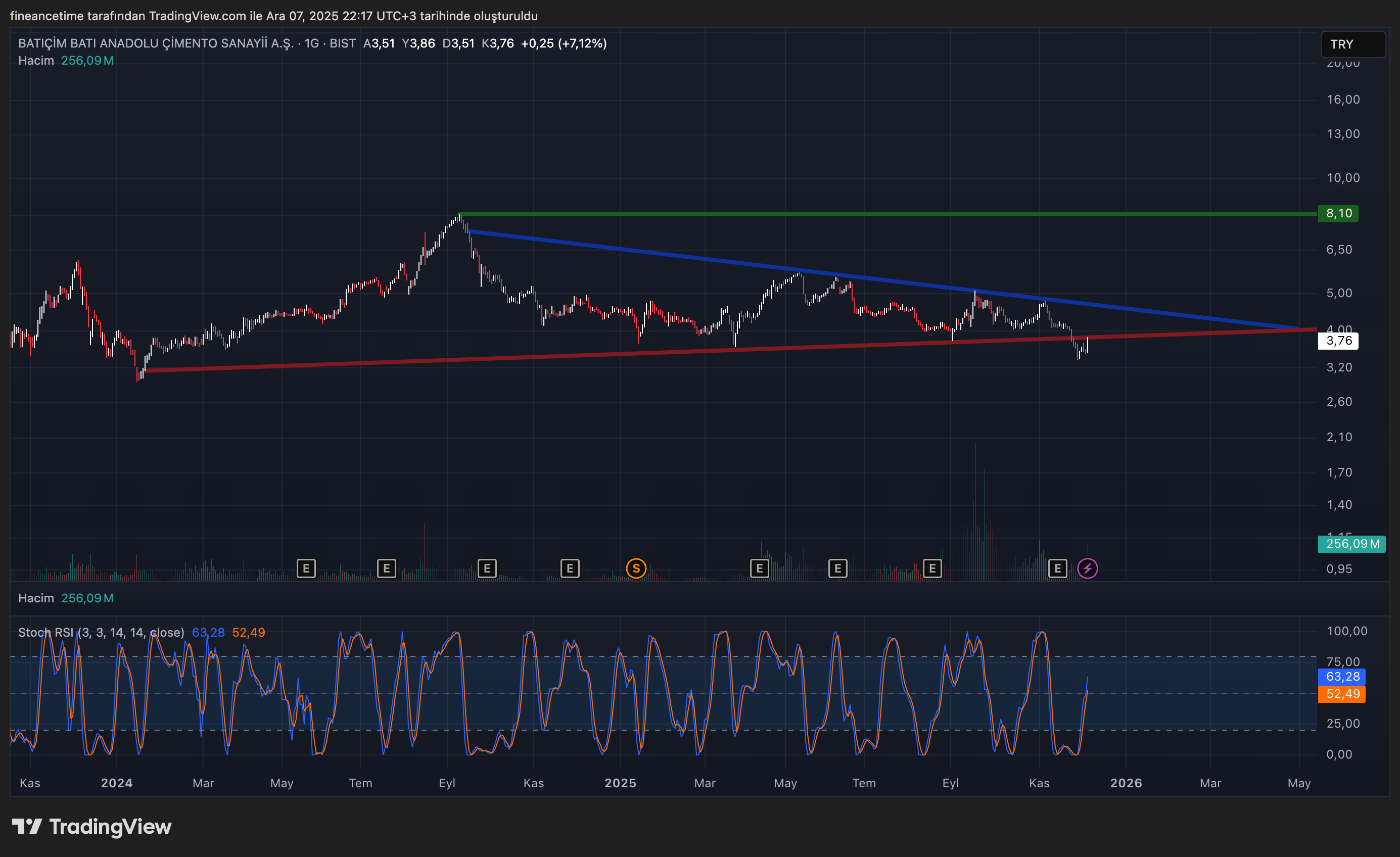The image size is (1400, 857).
Task: Click E marker between Tem and Eyl 2025
Action: point(932,568)
